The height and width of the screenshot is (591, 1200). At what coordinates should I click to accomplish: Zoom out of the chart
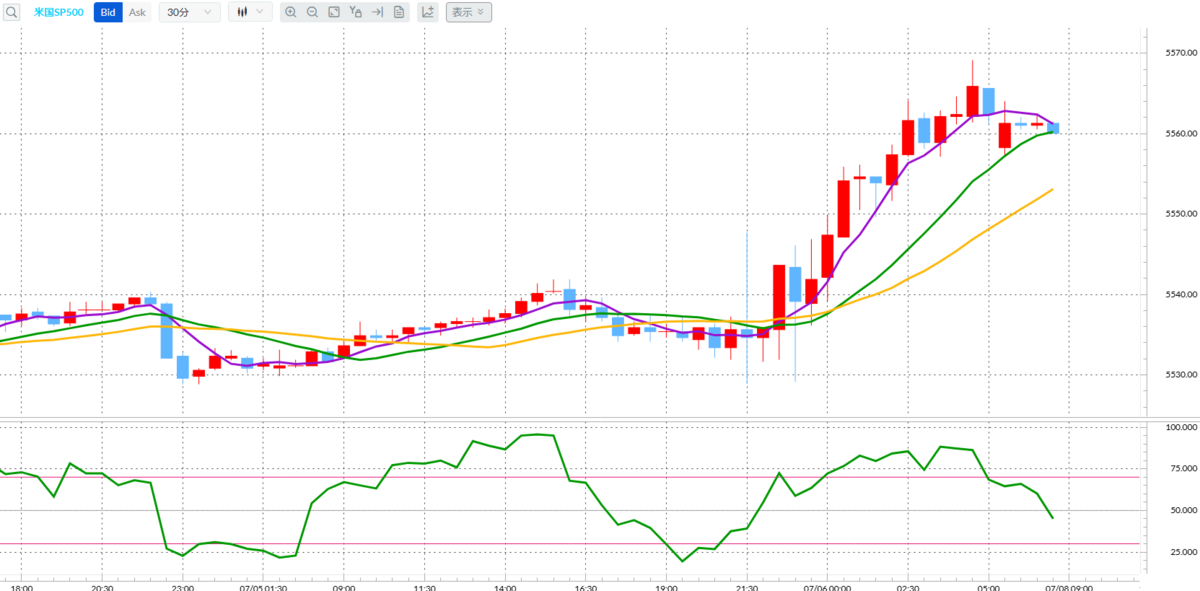pos(312,13)
